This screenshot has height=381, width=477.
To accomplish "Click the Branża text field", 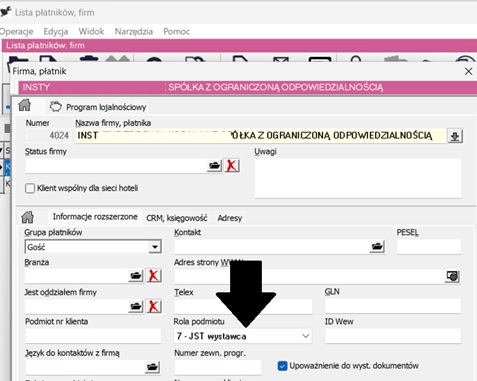I will 76,276.
